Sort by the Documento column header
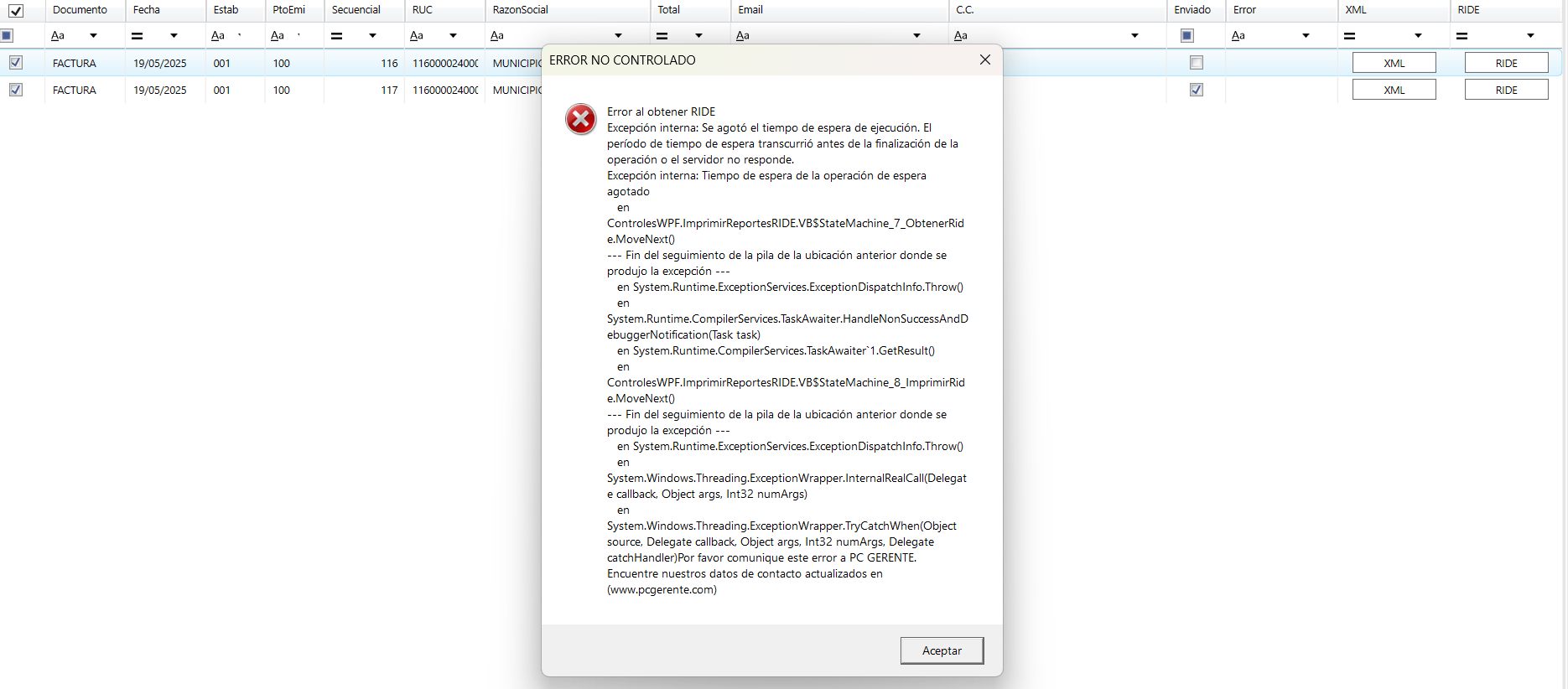The width and height of the screenshot is (1568, 689). [x=80, y=10]
